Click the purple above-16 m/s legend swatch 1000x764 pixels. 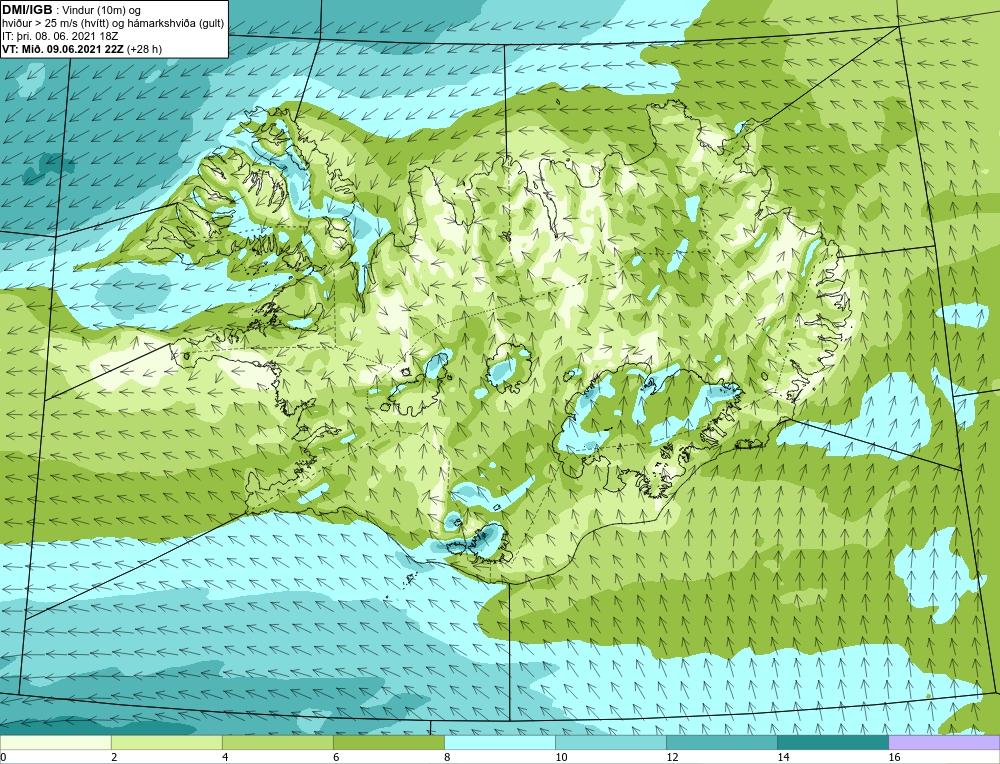[x=944, y=743]
